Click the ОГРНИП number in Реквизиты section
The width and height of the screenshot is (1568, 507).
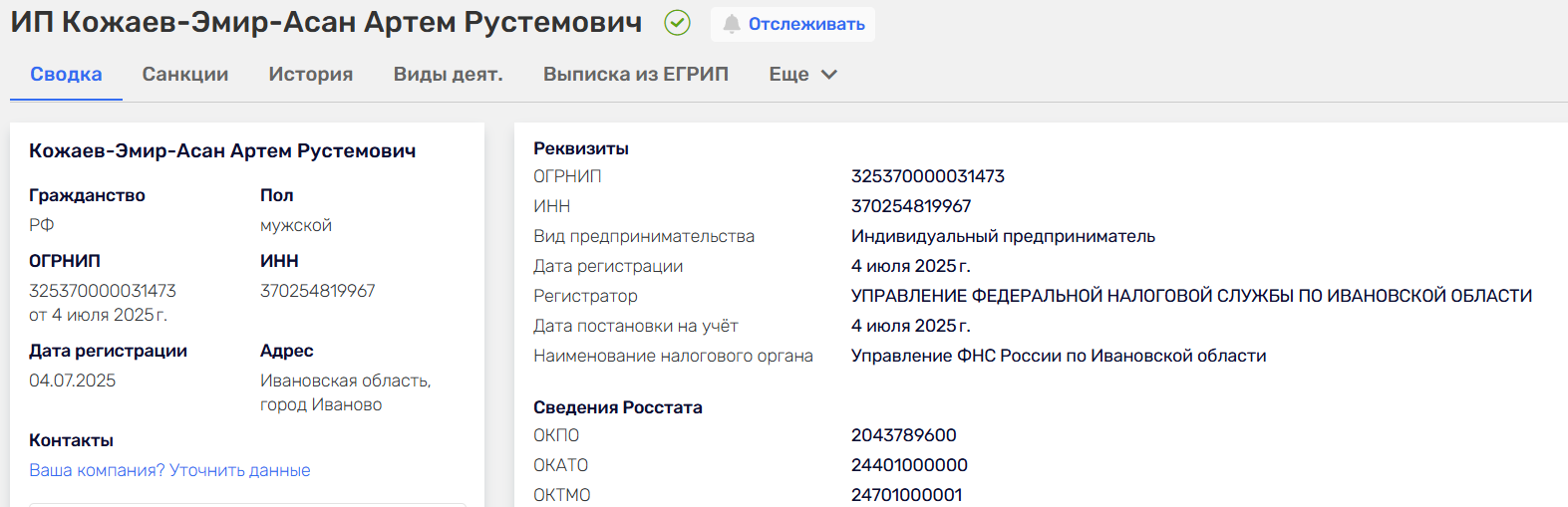[927, 176]
